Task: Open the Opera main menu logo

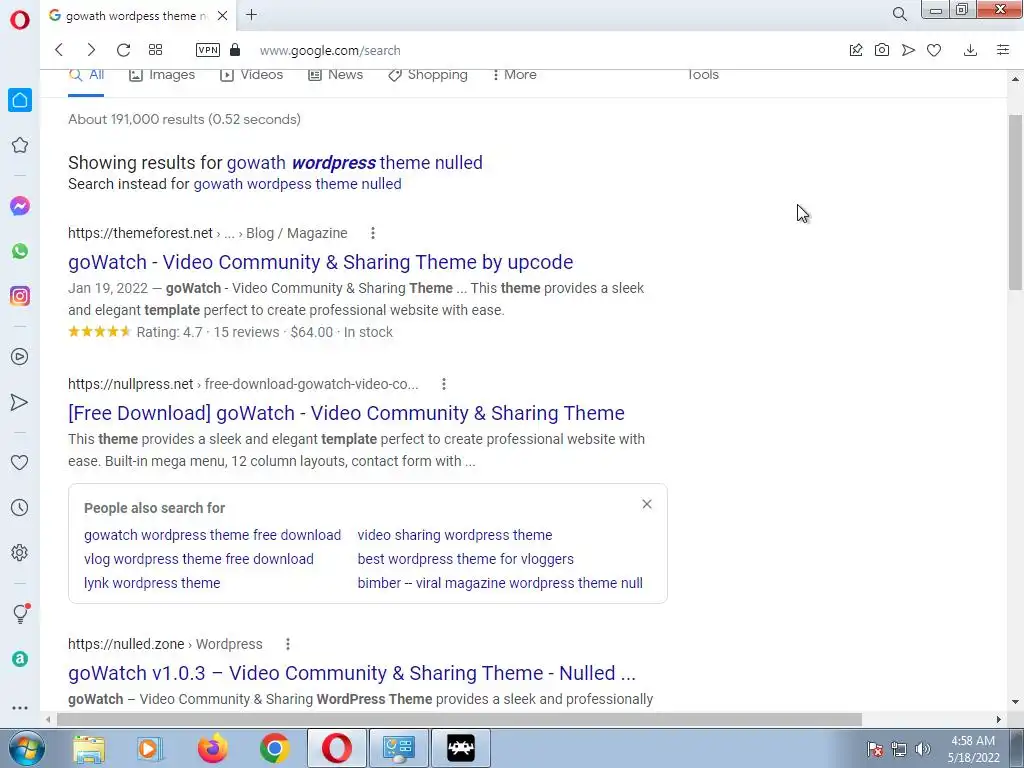Action: (20, 20)
